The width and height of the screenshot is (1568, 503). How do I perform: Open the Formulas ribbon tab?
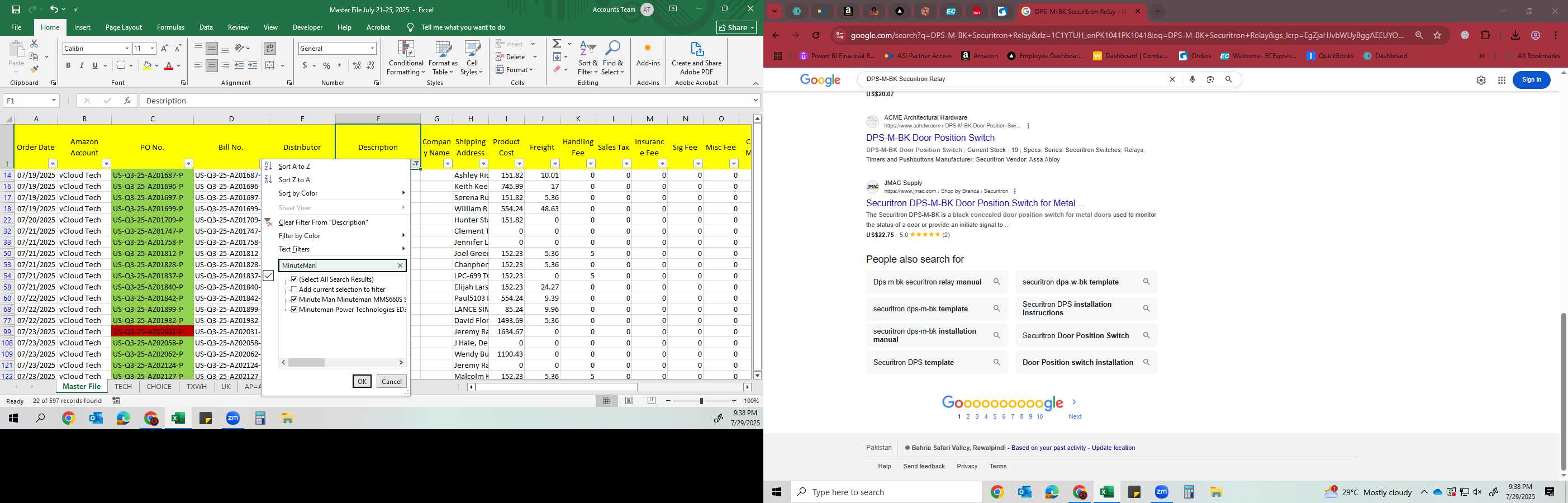pos(170,27)
